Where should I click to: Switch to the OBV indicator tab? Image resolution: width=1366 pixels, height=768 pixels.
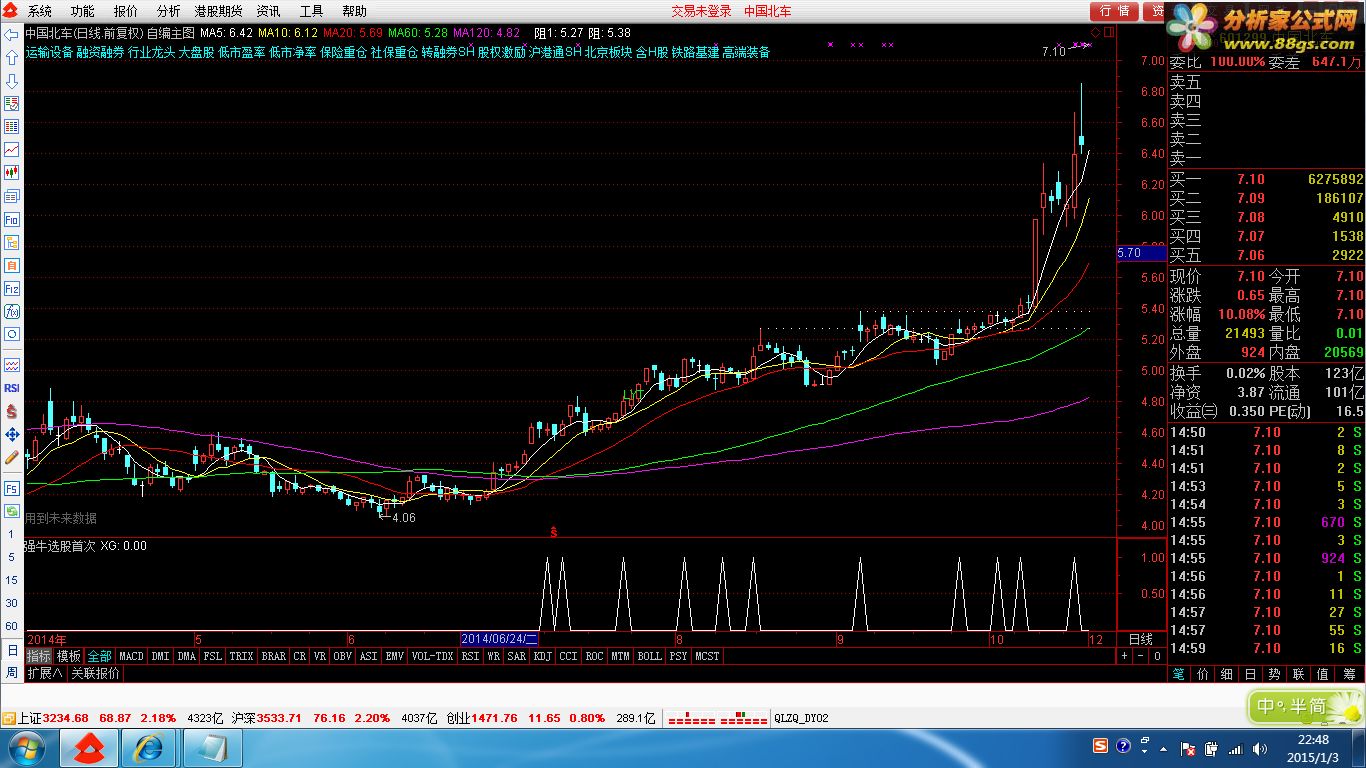[x=342, y=656]
